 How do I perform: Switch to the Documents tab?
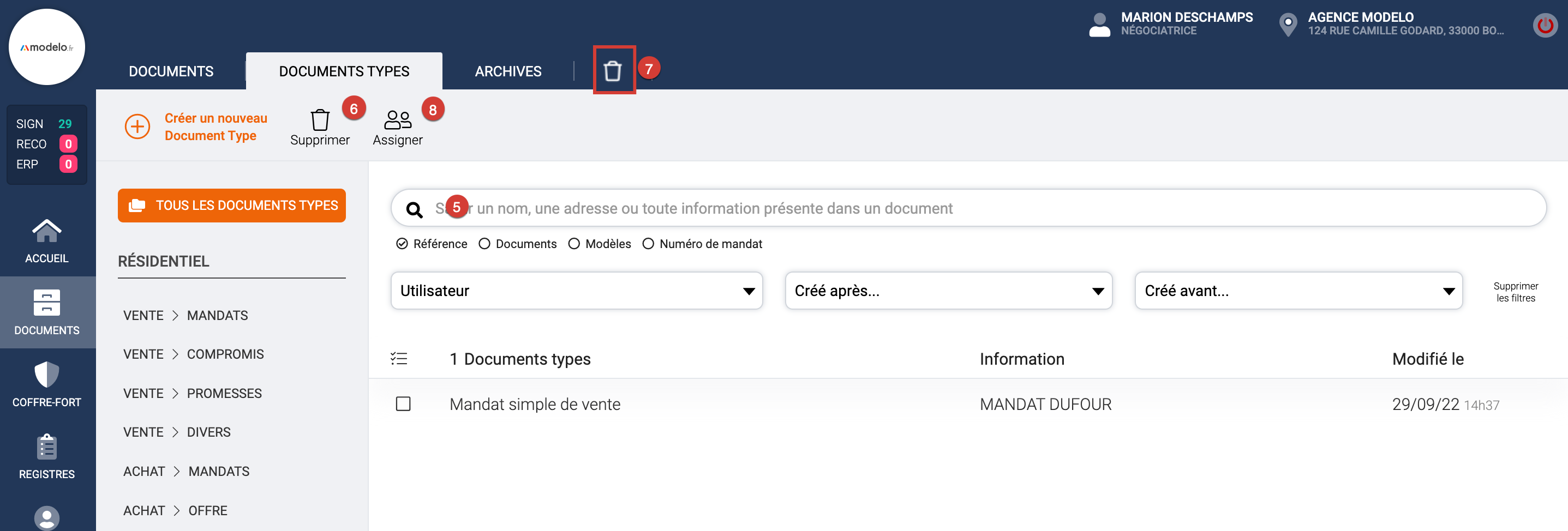[171, 71]
